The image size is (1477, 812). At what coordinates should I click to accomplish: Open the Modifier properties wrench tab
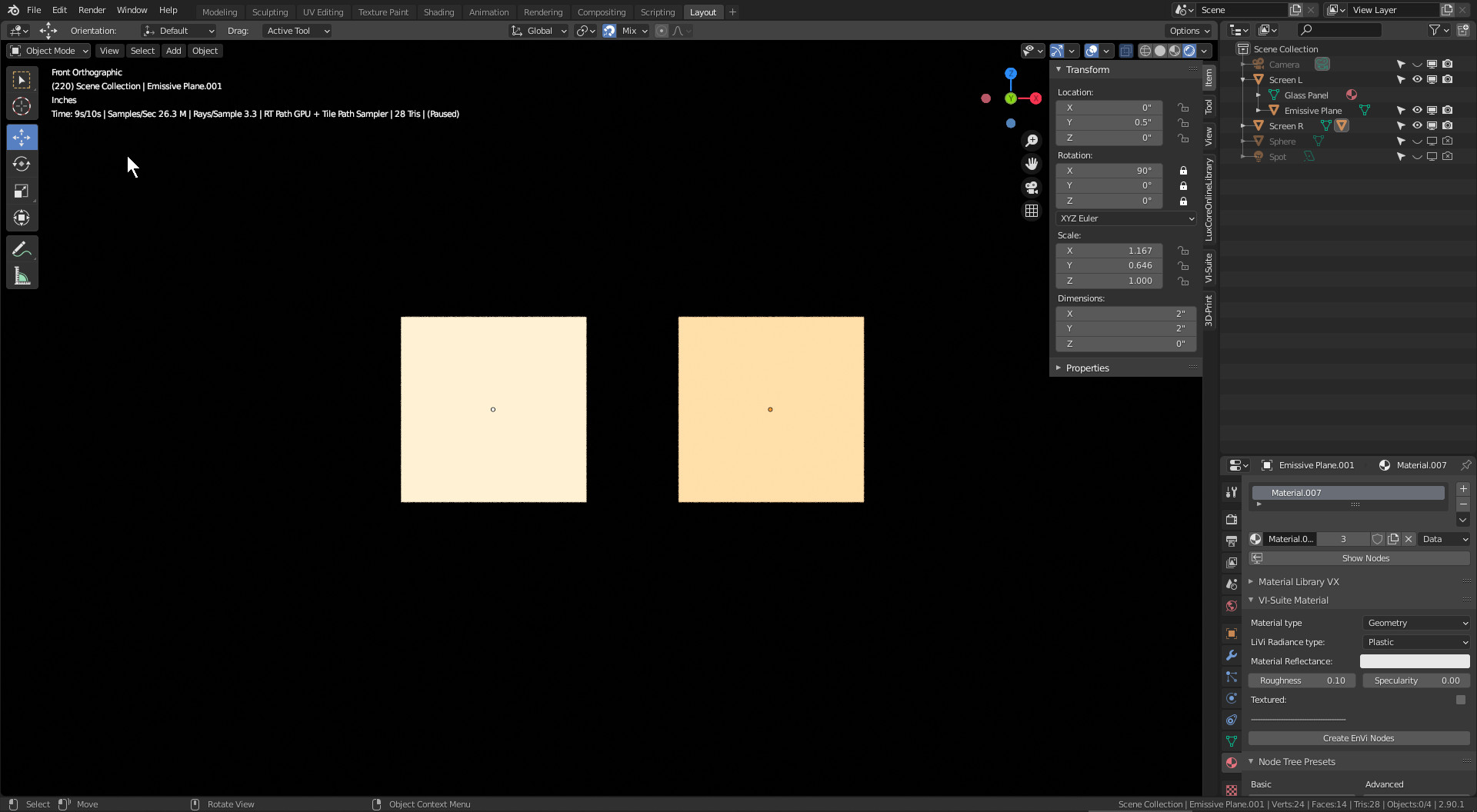click(1232, 655)
